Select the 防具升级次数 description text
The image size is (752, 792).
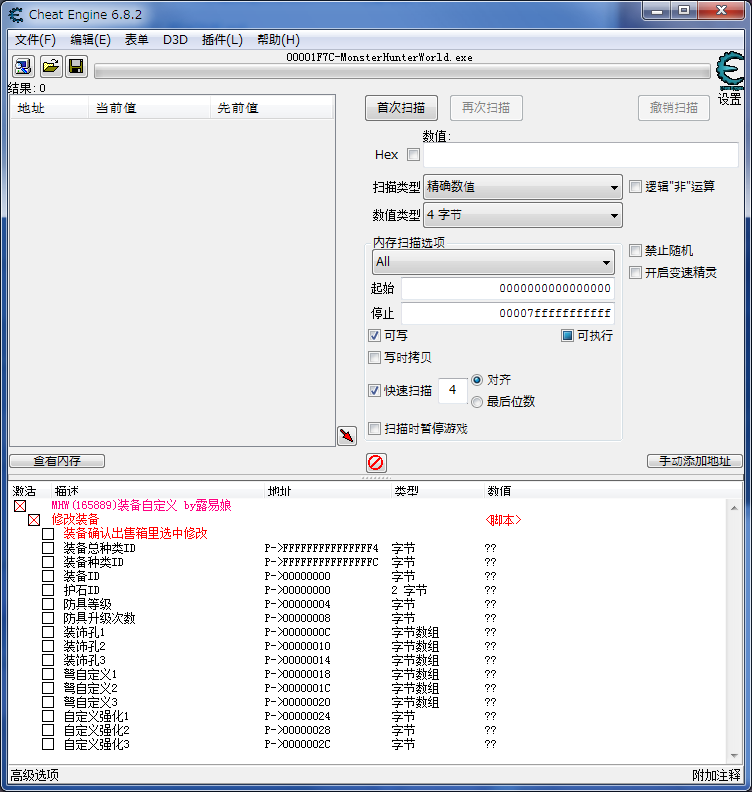[99, 618]
